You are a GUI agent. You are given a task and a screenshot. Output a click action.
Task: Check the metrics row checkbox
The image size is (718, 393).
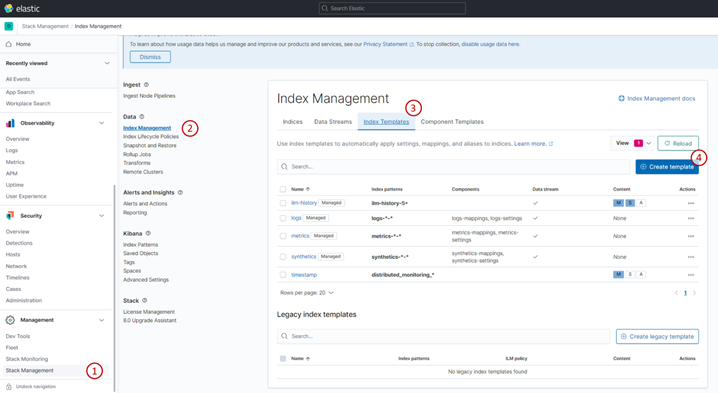283,236
